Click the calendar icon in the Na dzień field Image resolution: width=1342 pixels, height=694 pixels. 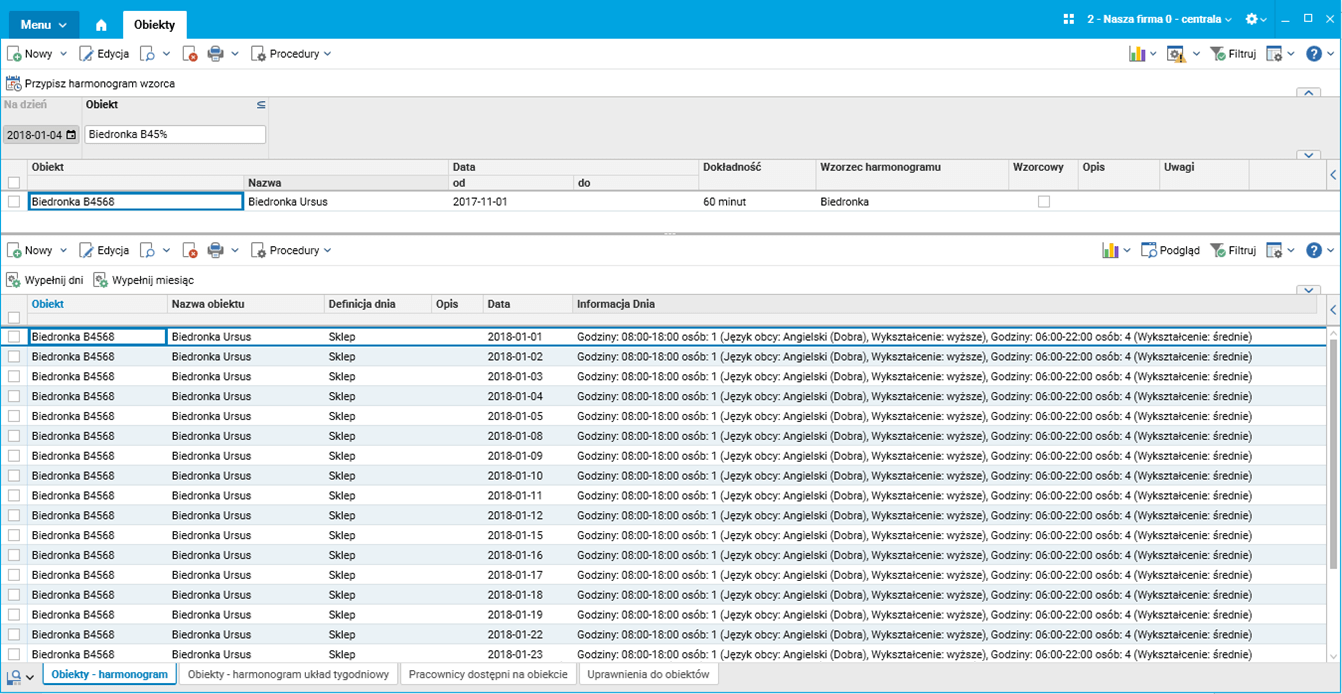pyautogui.click(x=71, y=135)
